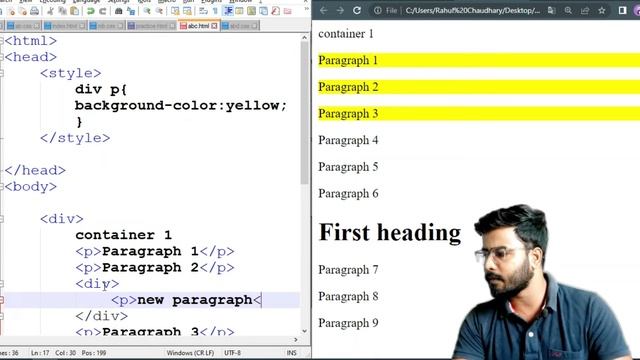Click 'Windows (CR LF)' in status bar

[190, 353]
